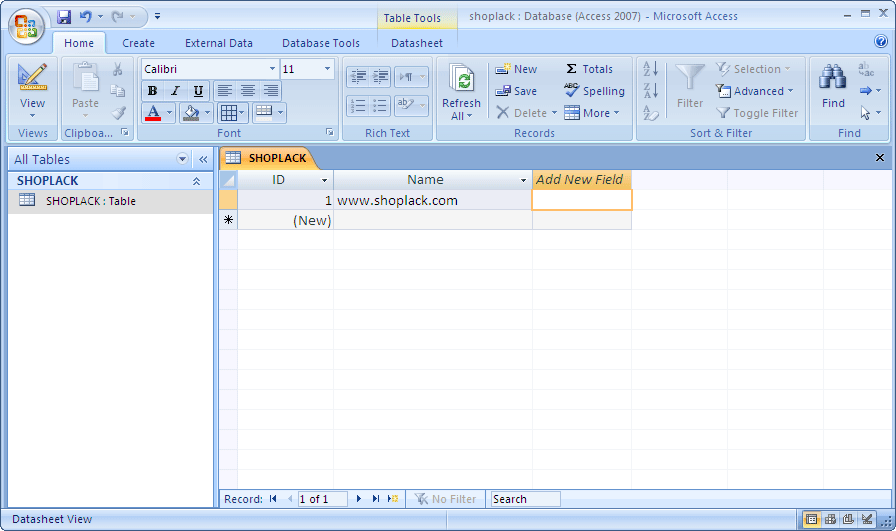The height and width of the screenshot is (531, 896).
Task: Click the www.shoplack.com cell
Action: 433,201
